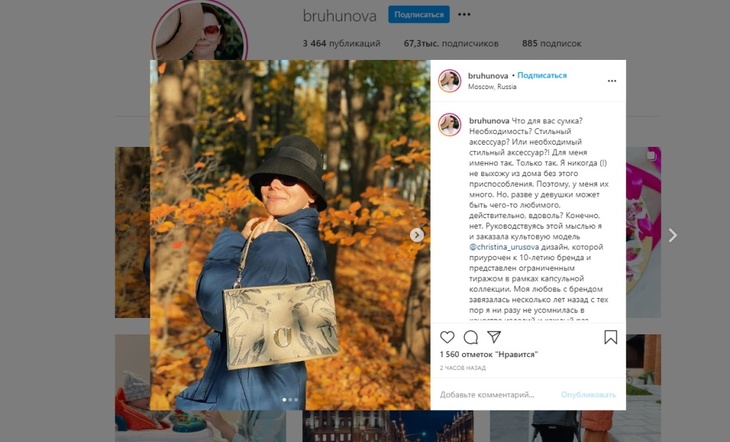Share the post with the paper plane icon

tap(494, 337)
